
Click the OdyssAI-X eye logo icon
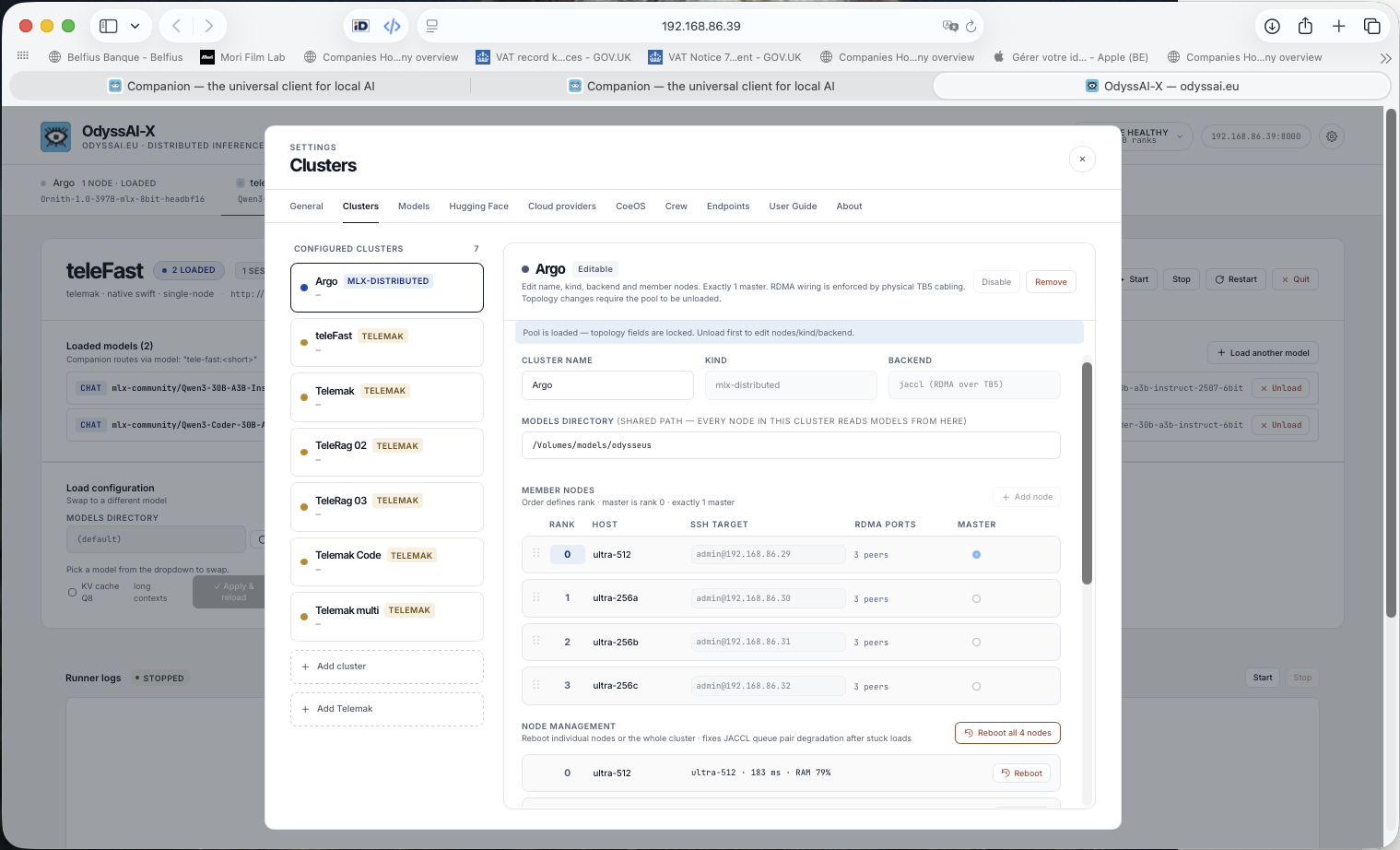click(56, 137)
